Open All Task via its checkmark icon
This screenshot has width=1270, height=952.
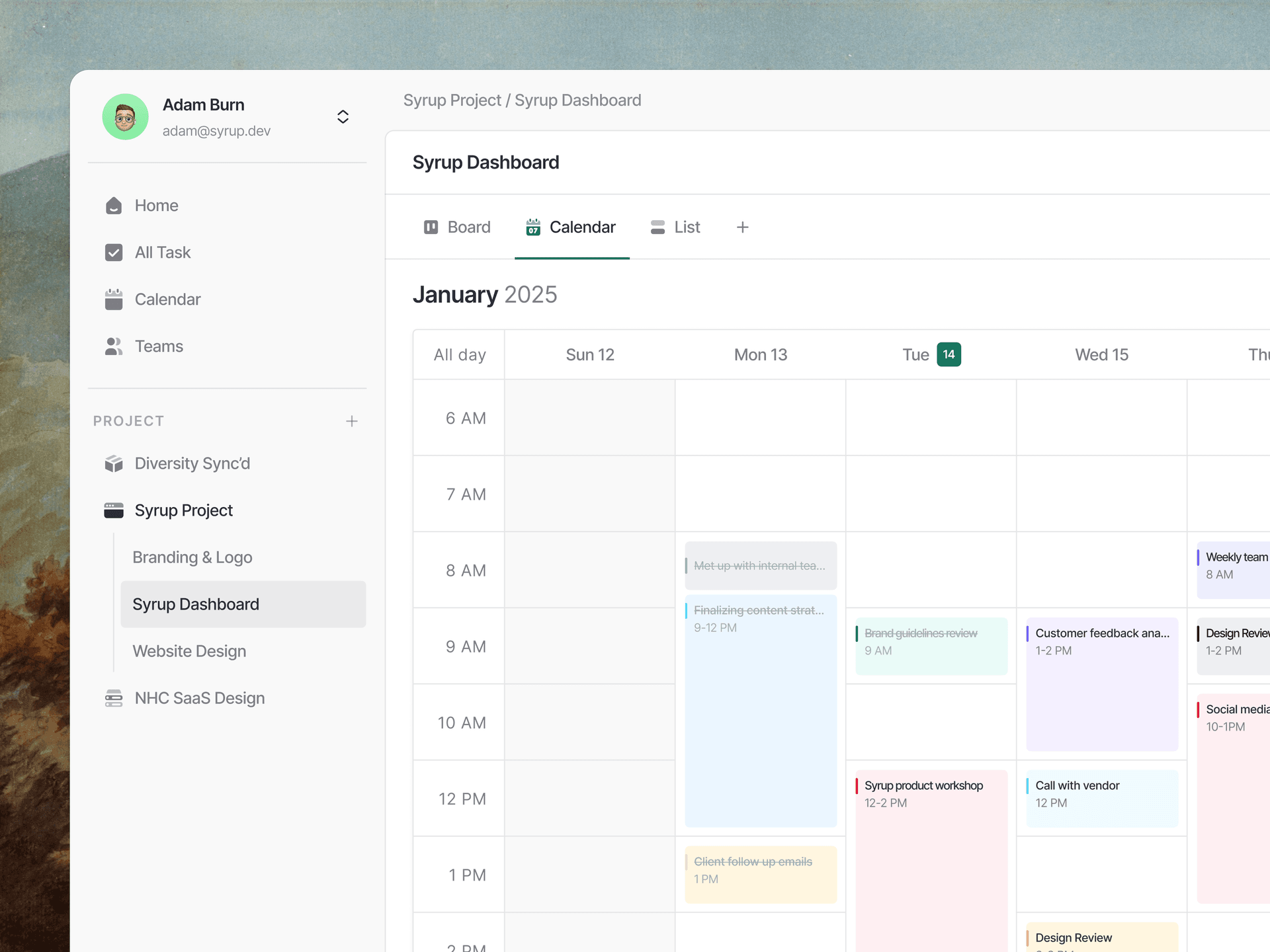click(x=114, y=253)
